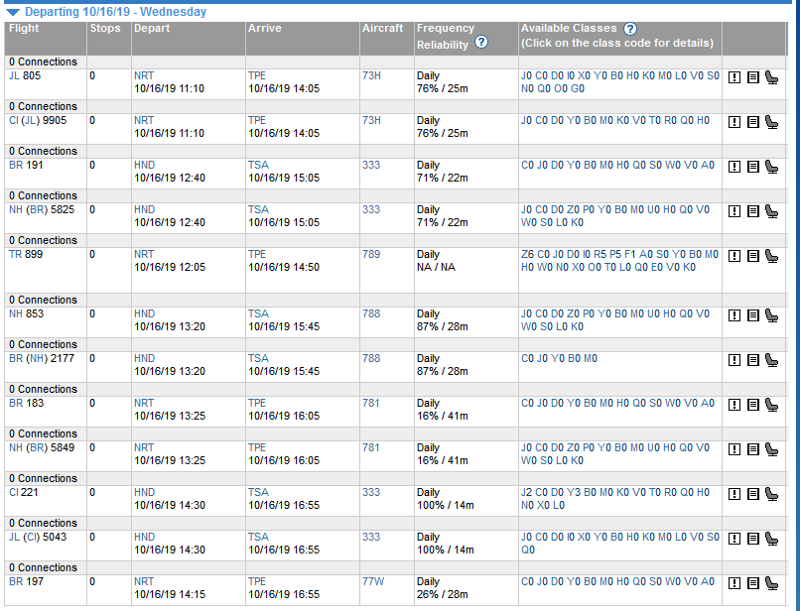Open details list icon for BR (NH) 2177
800x611 pixels.
(753, 360)
